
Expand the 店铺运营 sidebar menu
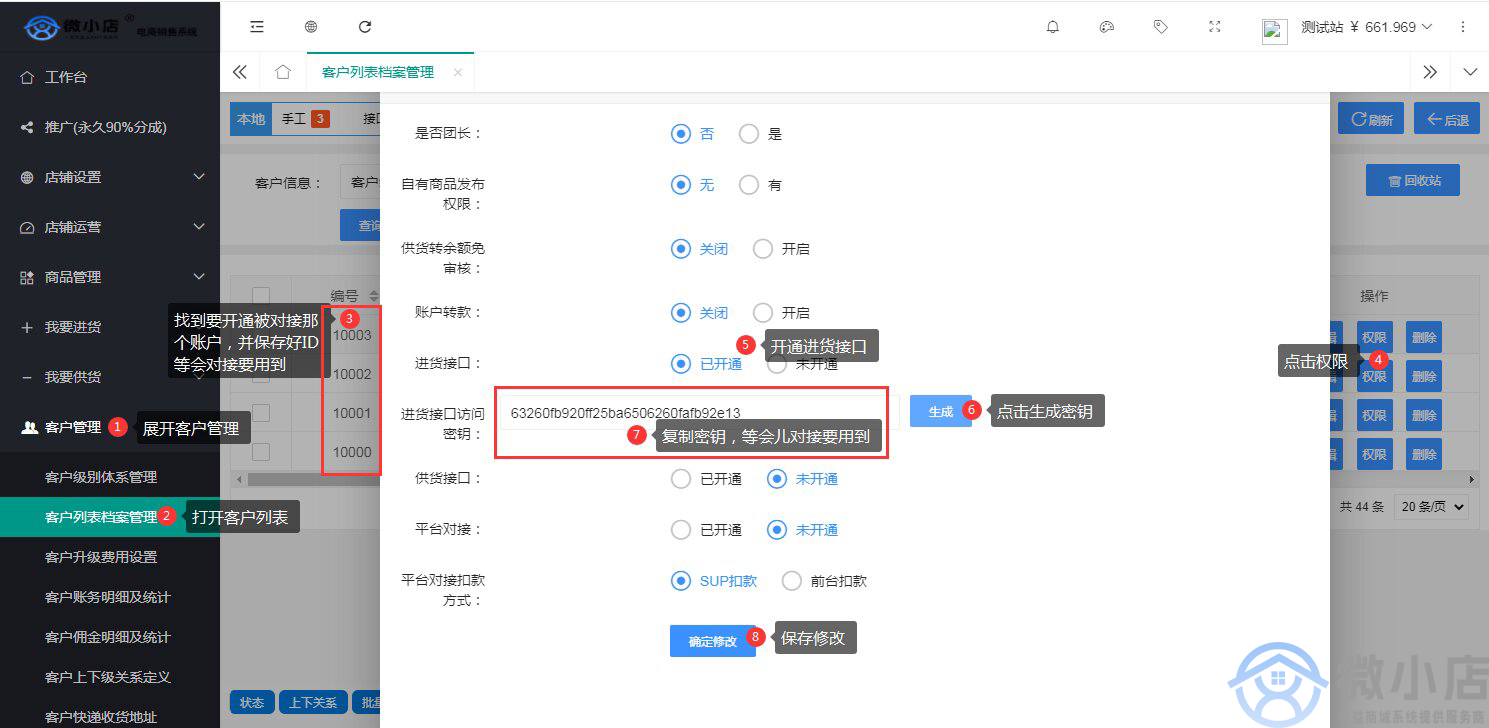click(110, 227)
